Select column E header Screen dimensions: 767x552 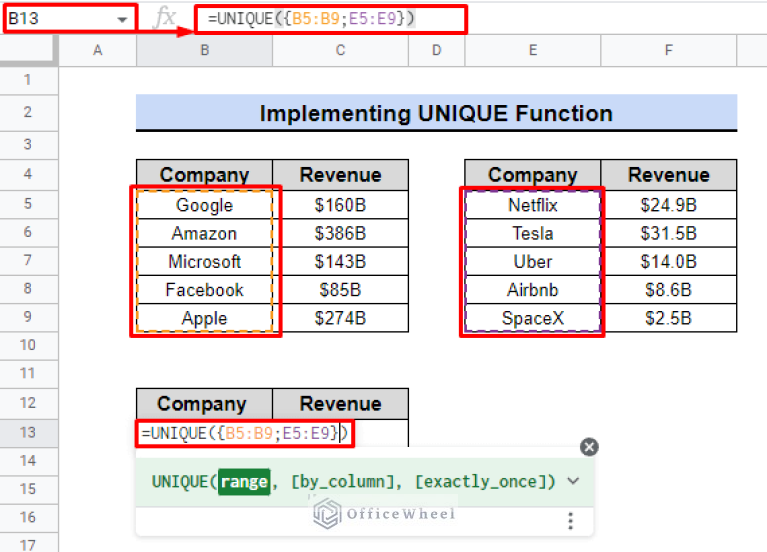[533, 50]
